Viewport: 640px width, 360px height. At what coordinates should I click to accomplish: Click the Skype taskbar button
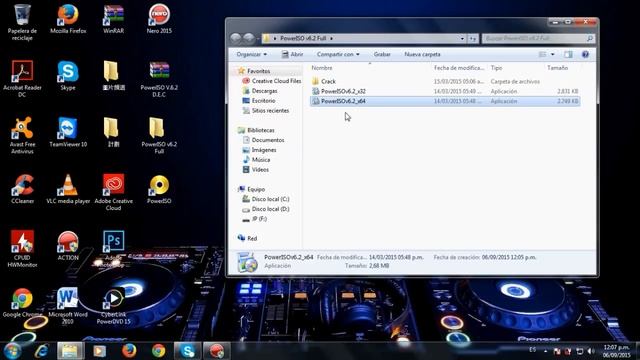pyautogui.click(x=187, y=351)
